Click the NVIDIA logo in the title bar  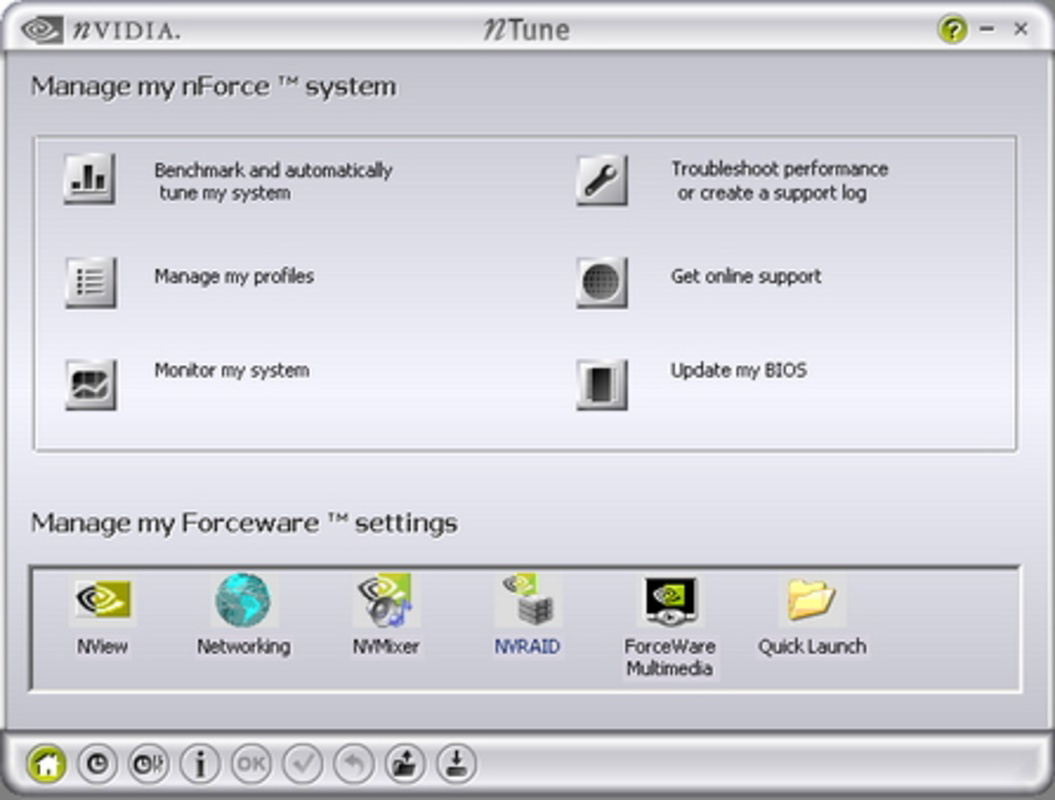tap(44, 29)
